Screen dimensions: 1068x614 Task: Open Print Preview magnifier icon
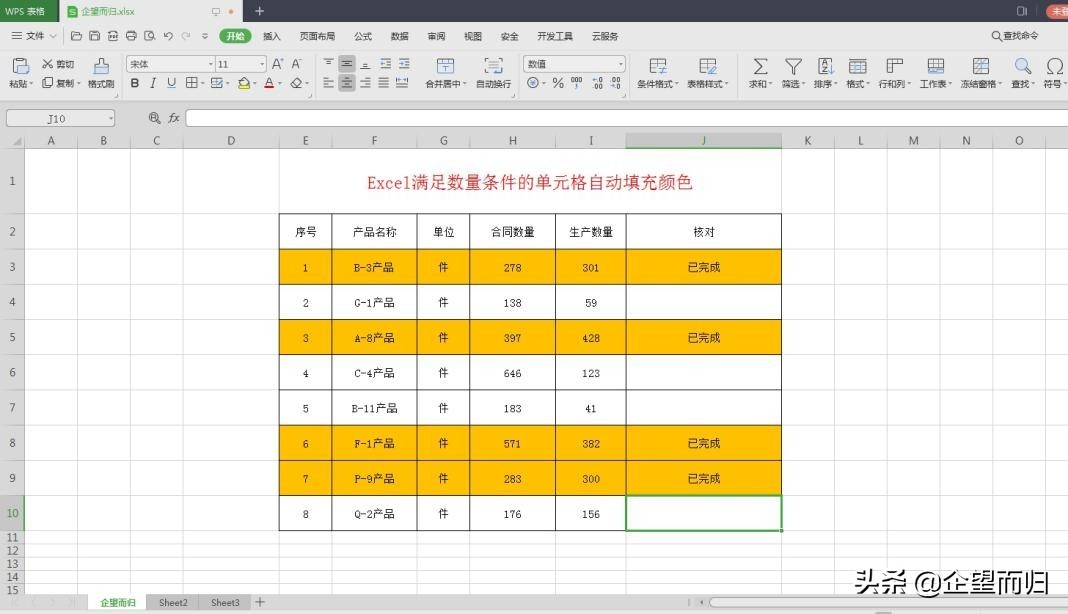pyautogui.click(x=150, y=36)
